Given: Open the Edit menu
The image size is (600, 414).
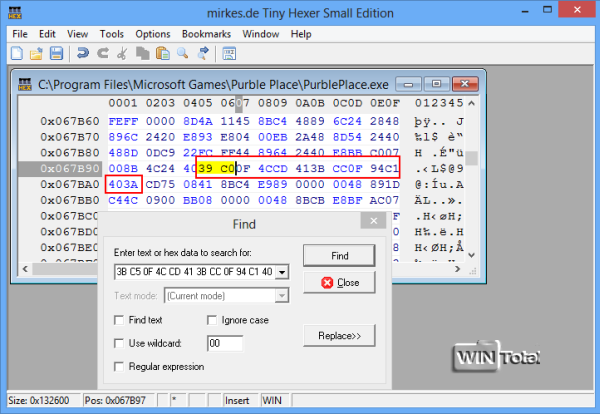Looking at the screenshot, I should pos(47,34).
